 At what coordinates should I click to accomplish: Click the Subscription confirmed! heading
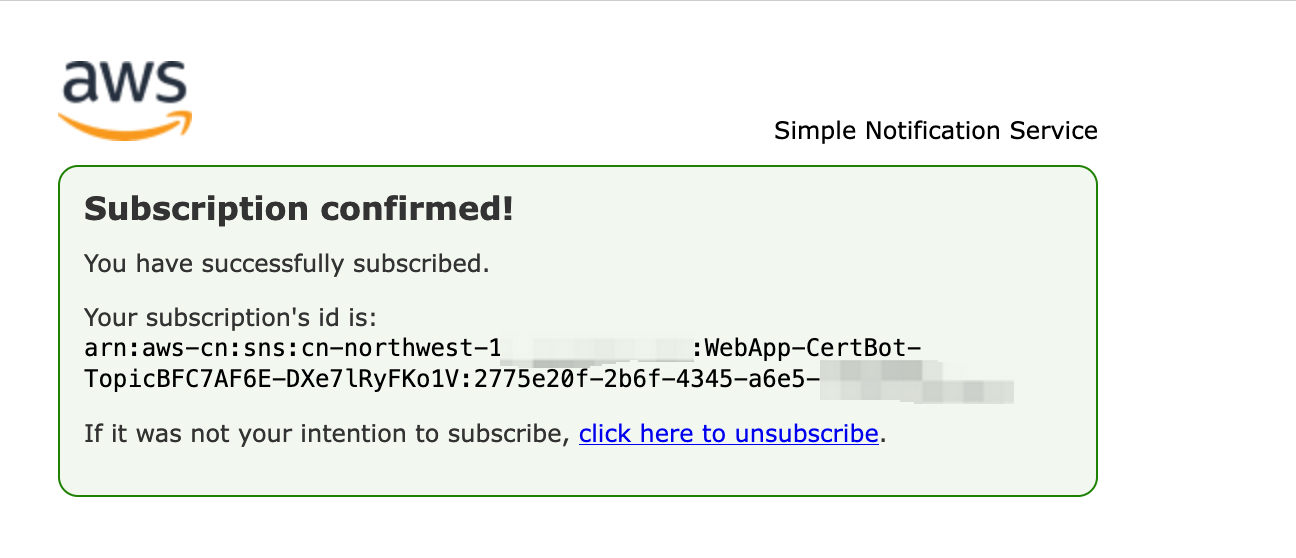pyautogui.click(x=298, y=210)
